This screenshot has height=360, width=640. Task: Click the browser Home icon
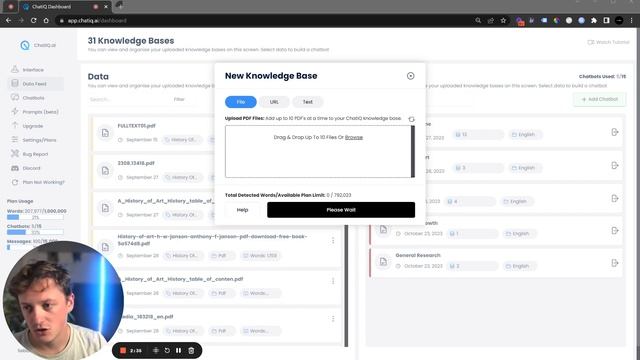coord(46,20)
